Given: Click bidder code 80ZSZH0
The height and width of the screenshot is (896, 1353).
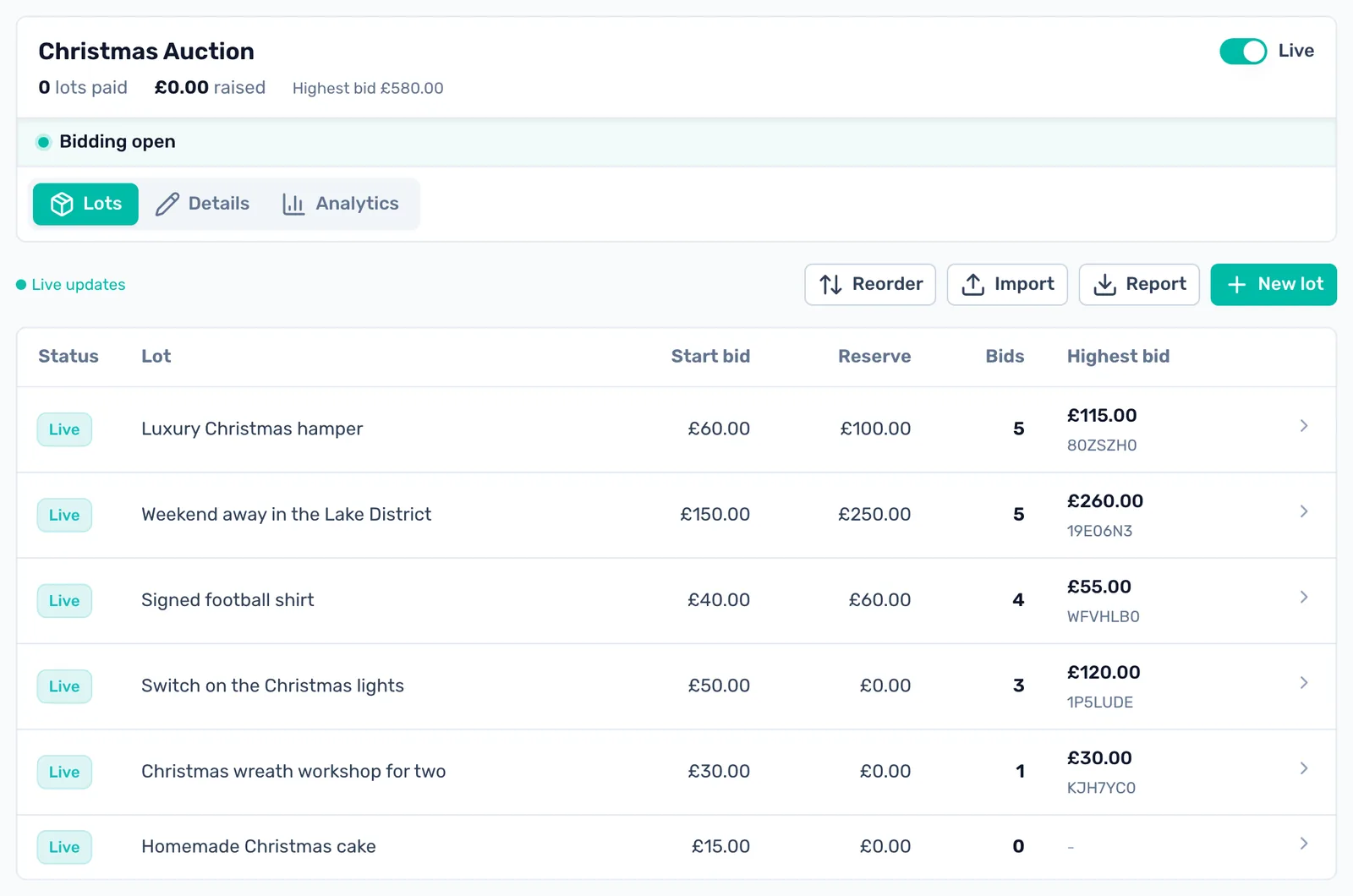Looking at the screenshot, I should point(1102,445).
